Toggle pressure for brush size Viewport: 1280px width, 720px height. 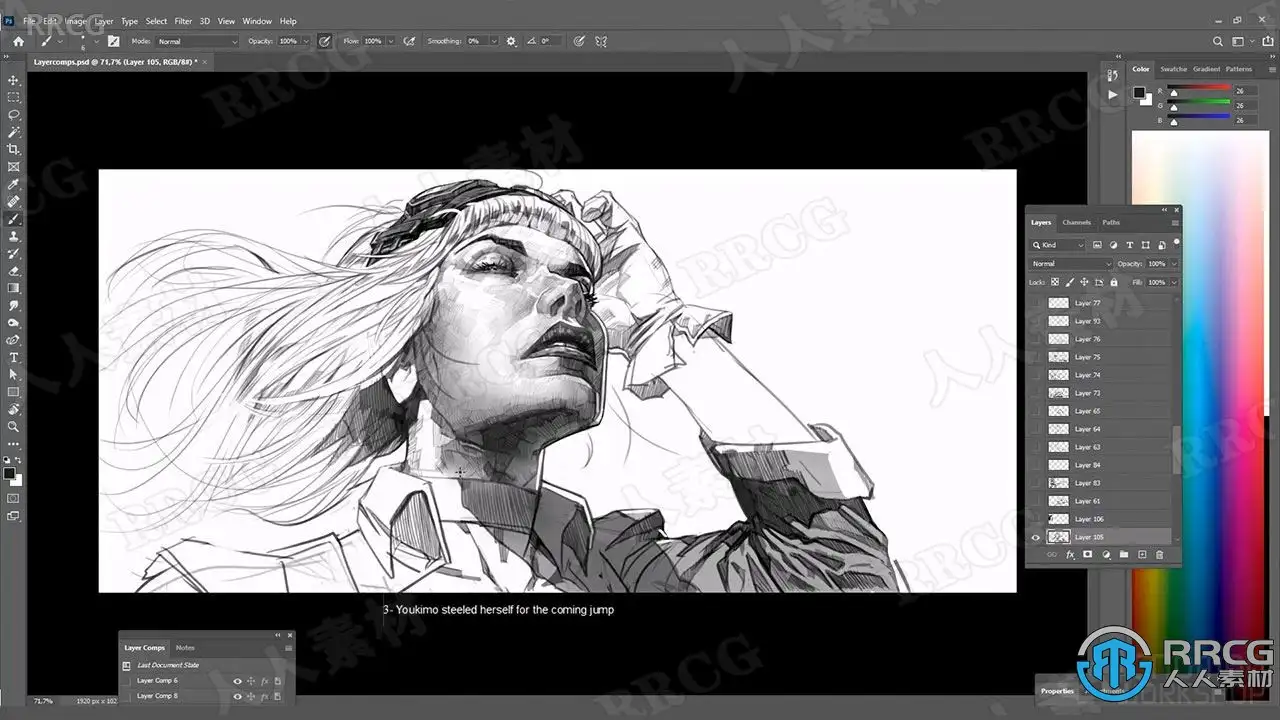(x=579, y=41)
